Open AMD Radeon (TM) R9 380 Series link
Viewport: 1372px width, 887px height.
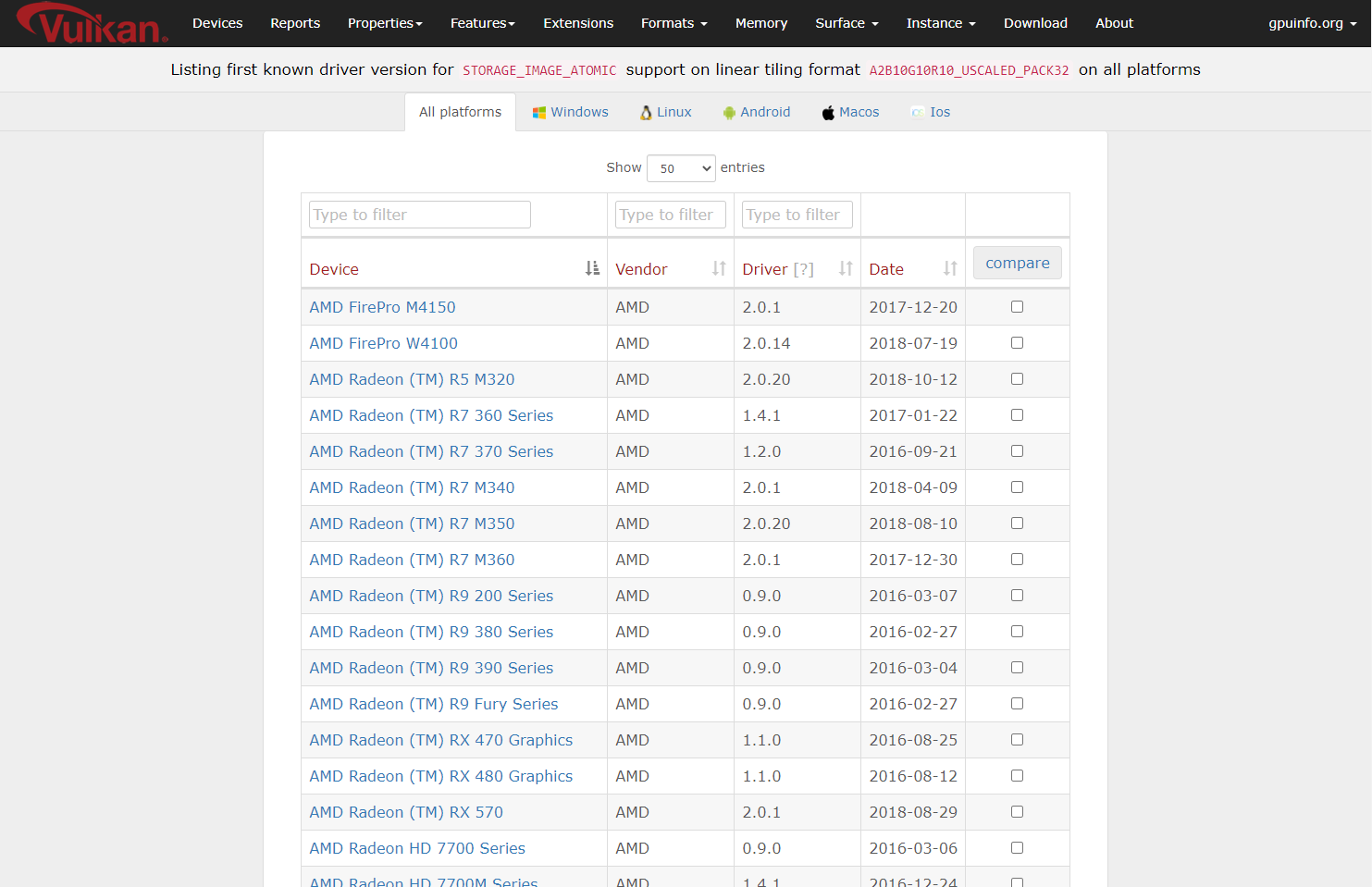[431, 632]
